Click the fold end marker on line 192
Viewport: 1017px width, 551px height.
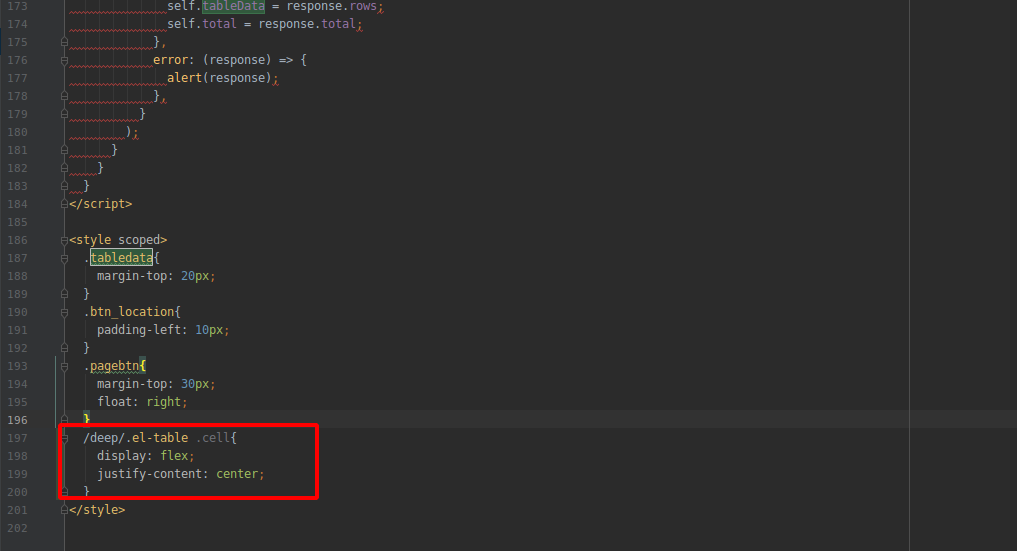point(64,348)
